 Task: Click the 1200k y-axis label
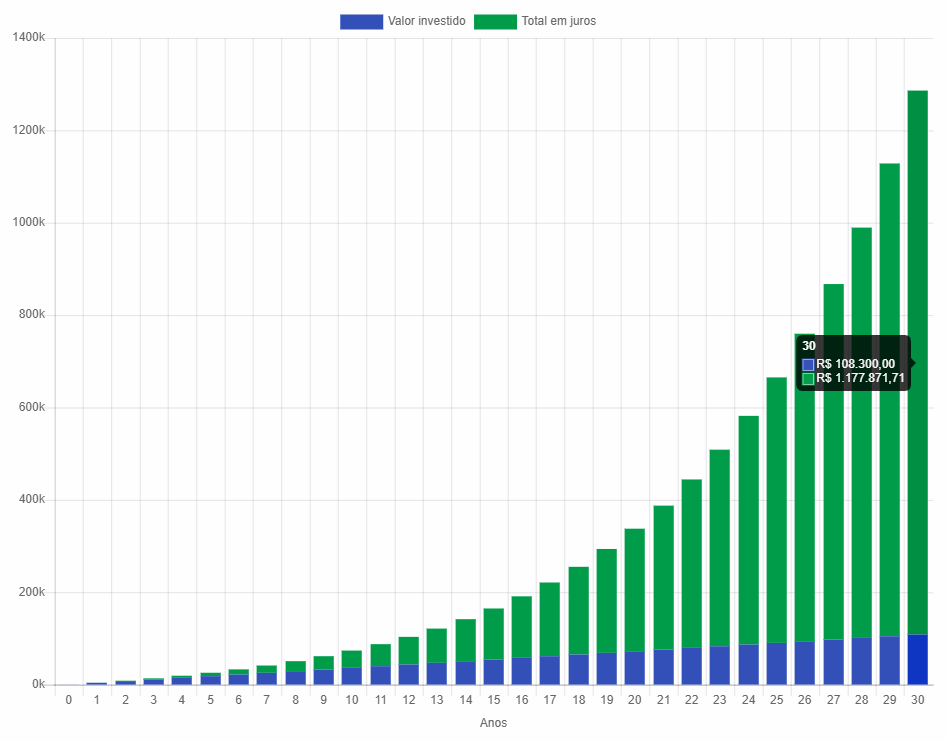28,130
